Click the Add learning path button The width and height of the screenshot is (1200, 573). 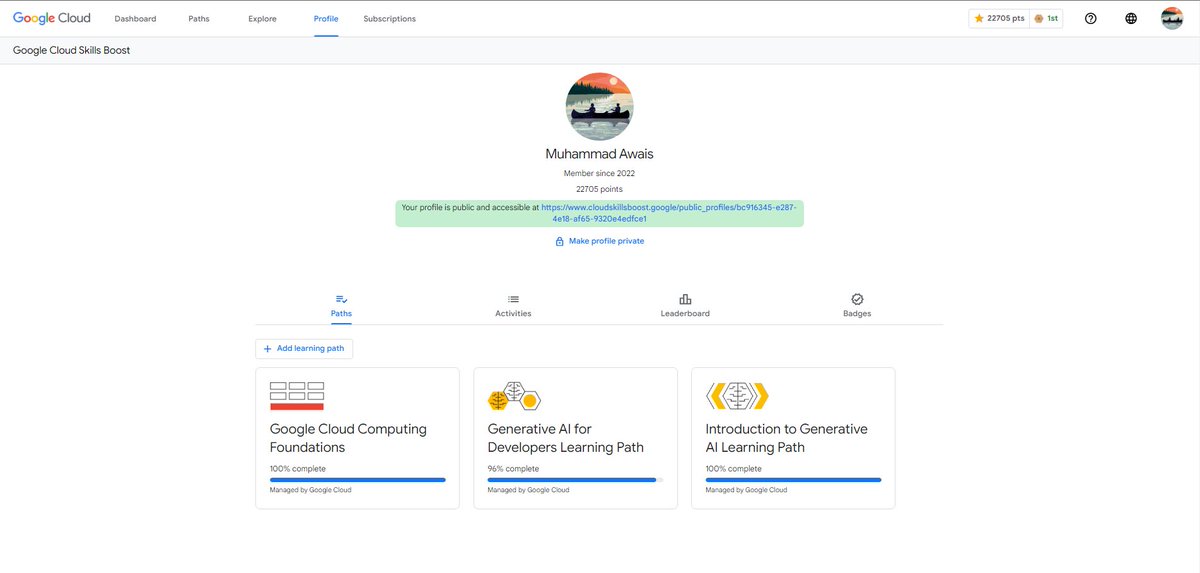[304, 348]
